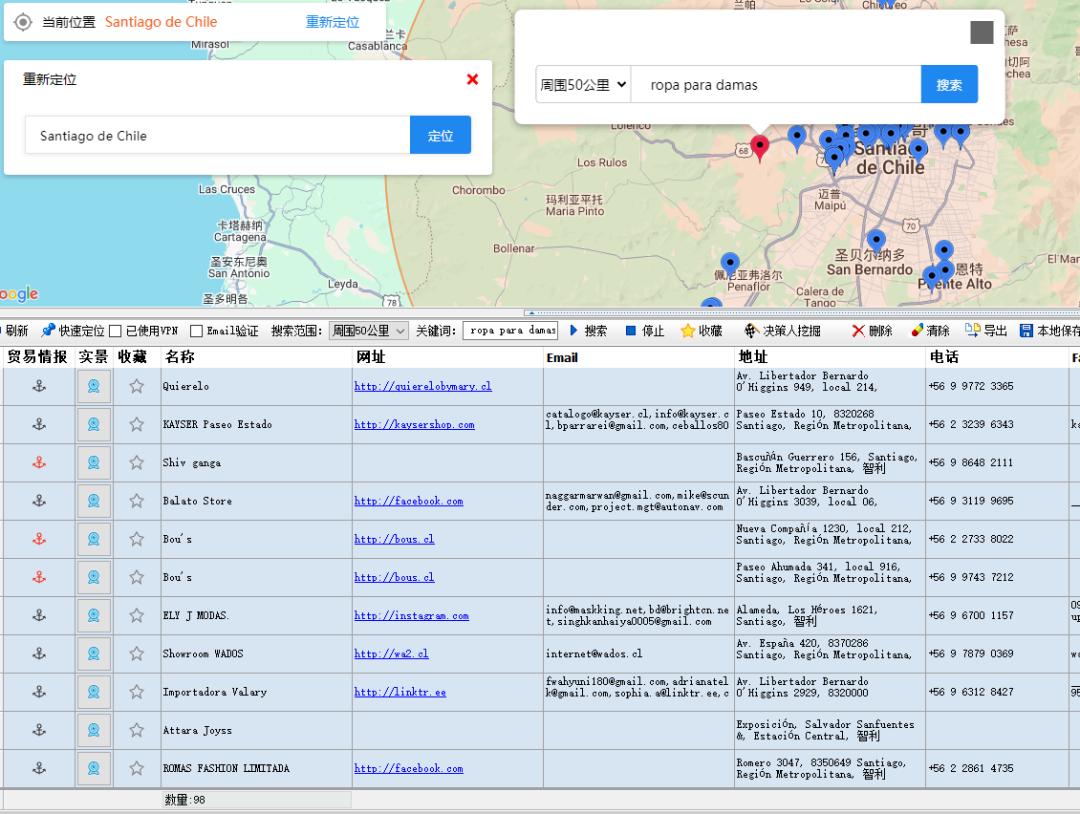
Task: Click the red X delete toolbar button
Action: (x=871, y=331)
